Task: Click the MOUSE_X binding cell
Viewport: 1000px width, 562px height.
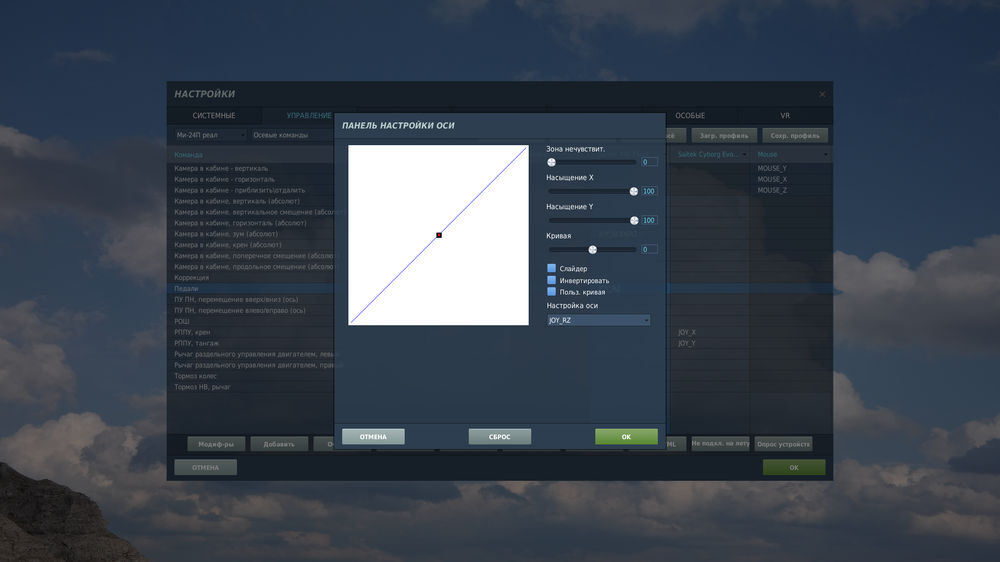Action: (791, 179)
